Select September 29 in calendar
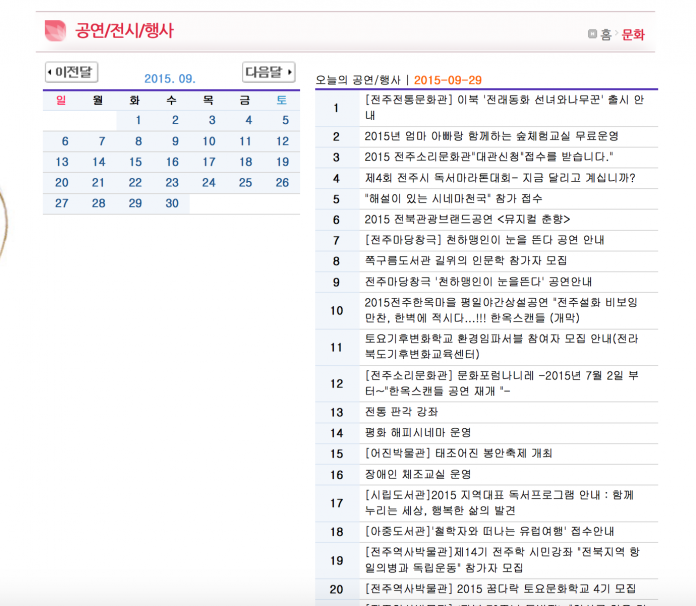The height and width of the screenshot is (606, 696). [135, 203]
